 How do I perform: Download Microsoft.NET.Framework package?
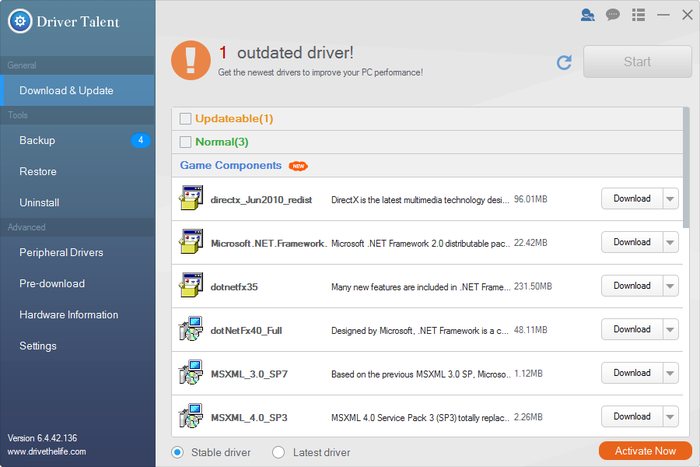coord(632,242)
